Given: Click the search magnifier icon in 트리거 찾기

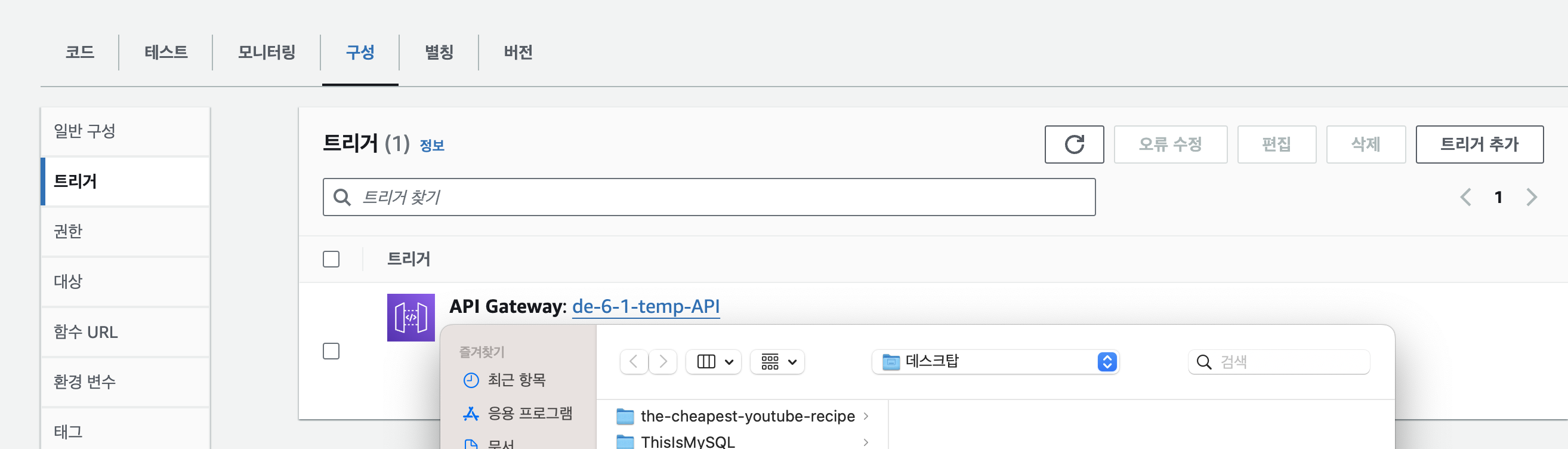Looking at the screenshot, I should [342, 198].
